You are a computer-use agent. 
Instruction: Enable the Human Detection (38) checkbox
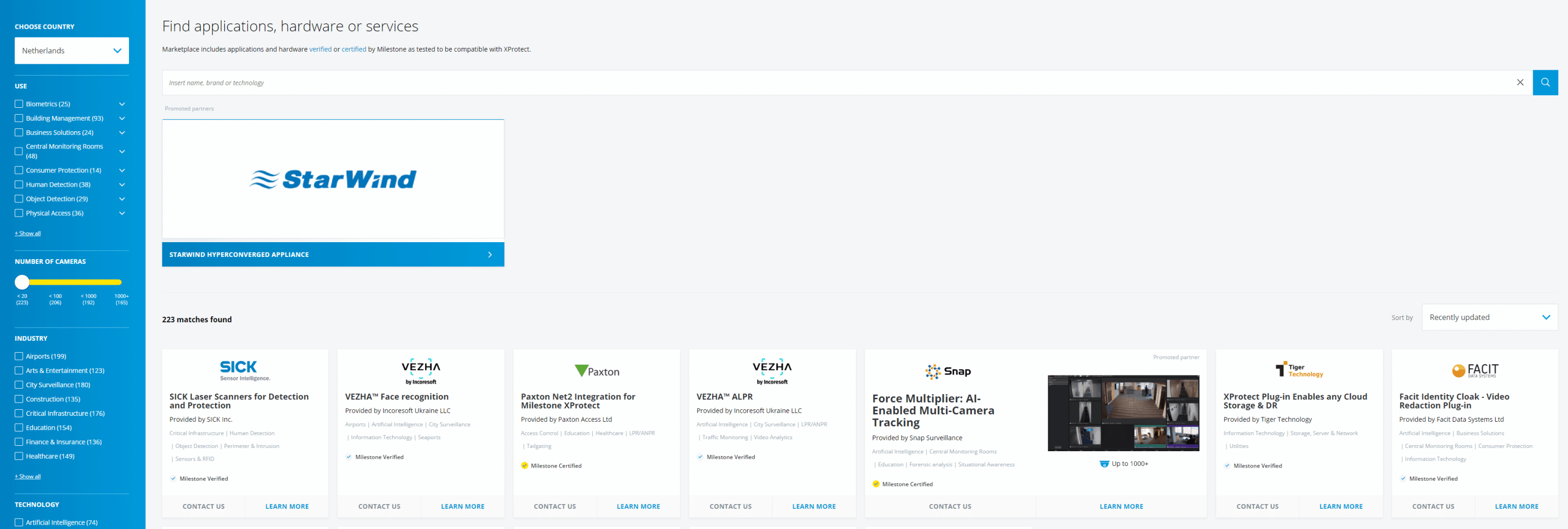pyautogui.click(x=19, y=184)
